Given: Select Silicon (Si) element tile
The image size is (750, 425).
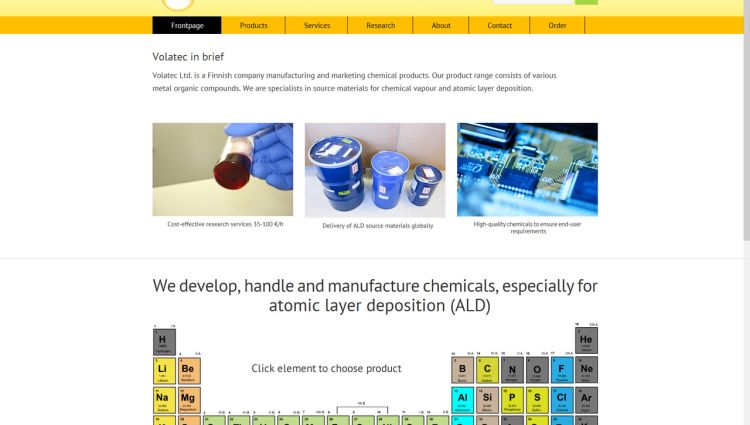Looking at the screenshot, I should (487, 400).
